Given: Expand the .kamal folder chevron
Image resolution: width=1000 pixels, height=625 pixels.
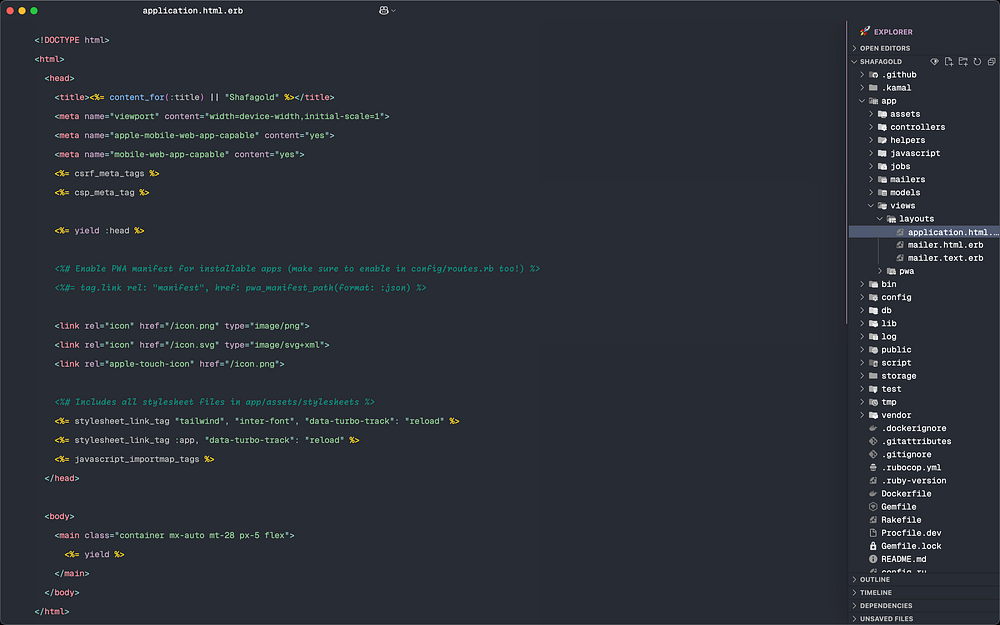Looking at the screenshot, I should click(x=862, y=88).
